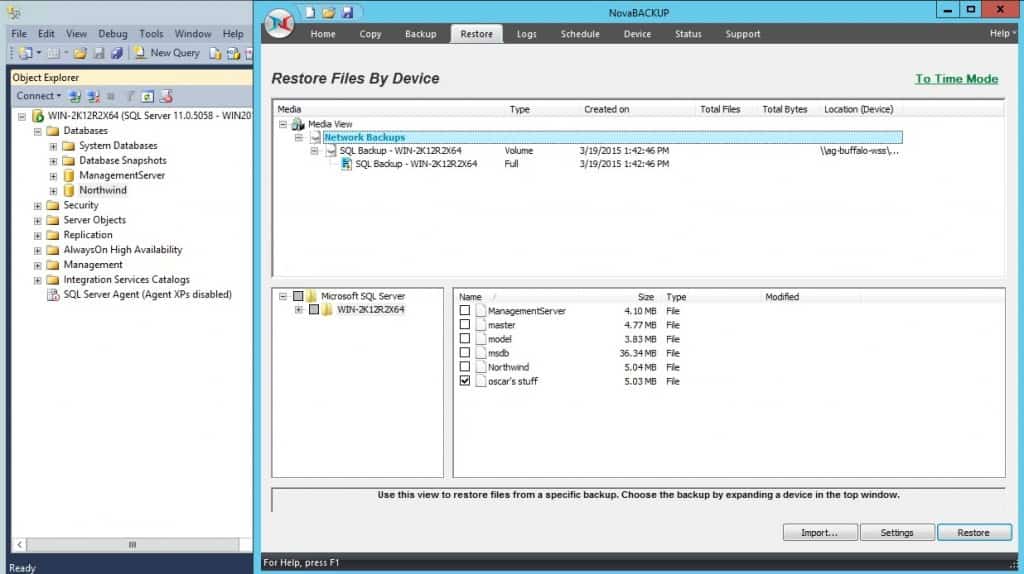Click the save disk icon in NovaBACKUP title bar
This screenshot has height=574, width=1024.
pyautogui.click(x=347, y=12)
